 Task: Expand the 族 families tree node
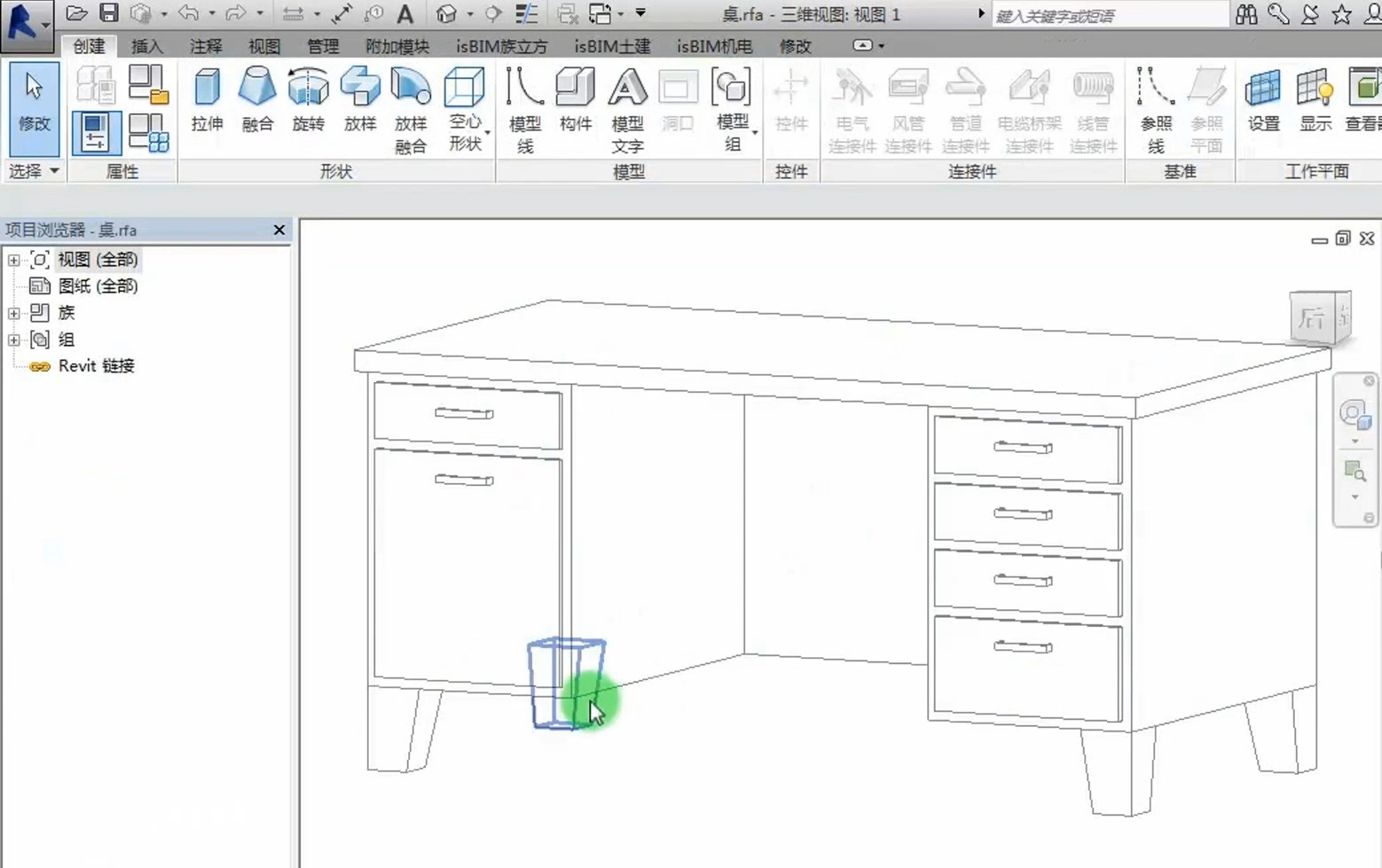click(14, 313)
